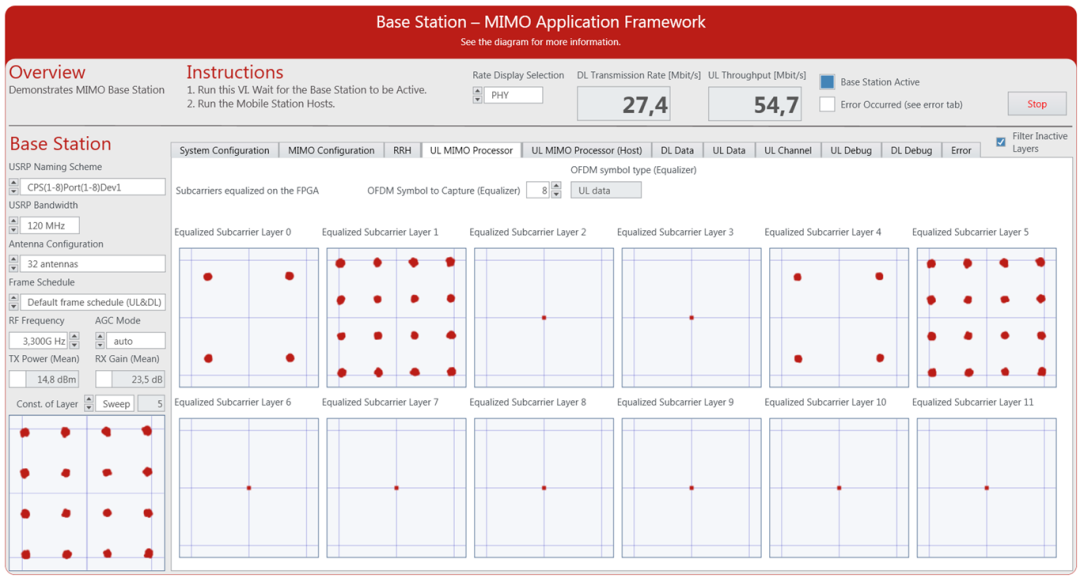This screenshot has width=1080, height=578.
Task: Click the Base Station Active indicator
Action: [x=827, y=82]
